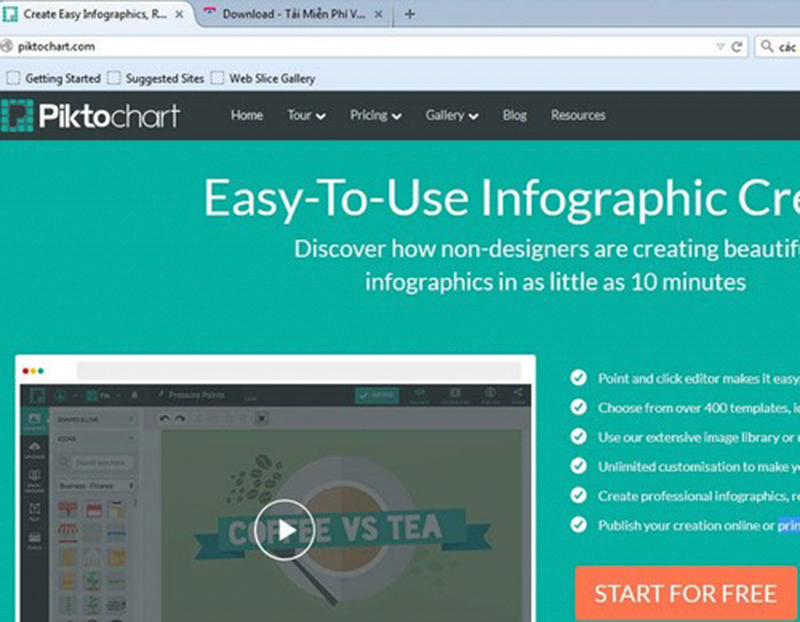The image size is (800, 622).
Task: Click the 'Discover how non-designers' subheading text
Action: pos(547,249)
